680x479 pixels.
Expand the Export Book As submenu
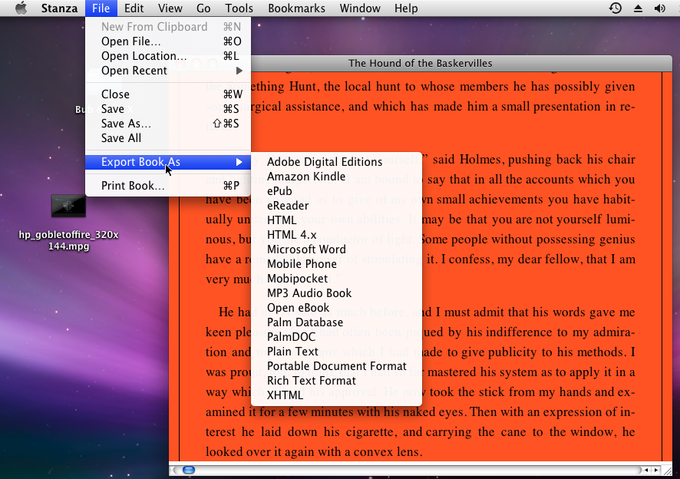(168, 162)
